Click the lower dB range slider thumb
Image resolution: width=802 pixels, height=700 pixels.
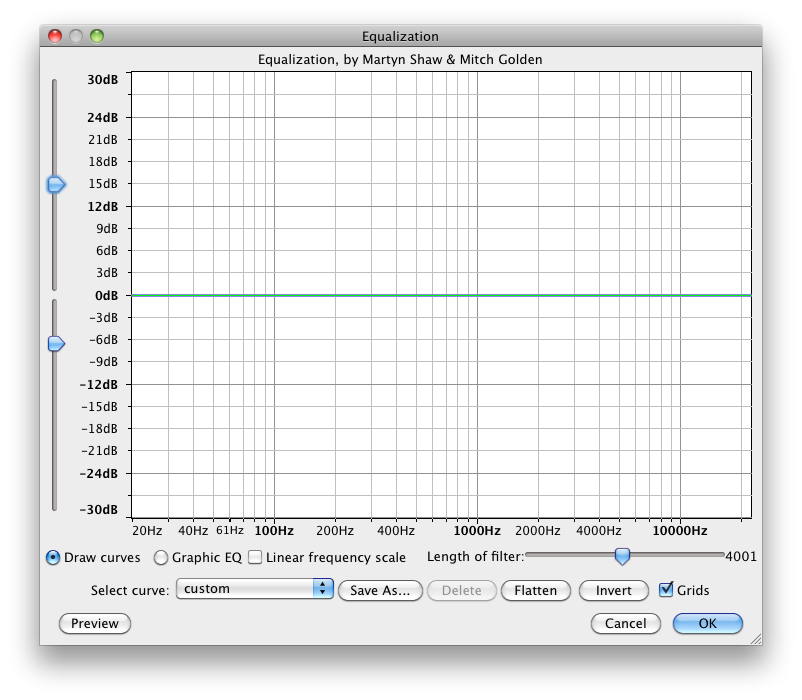pos(56,343)
